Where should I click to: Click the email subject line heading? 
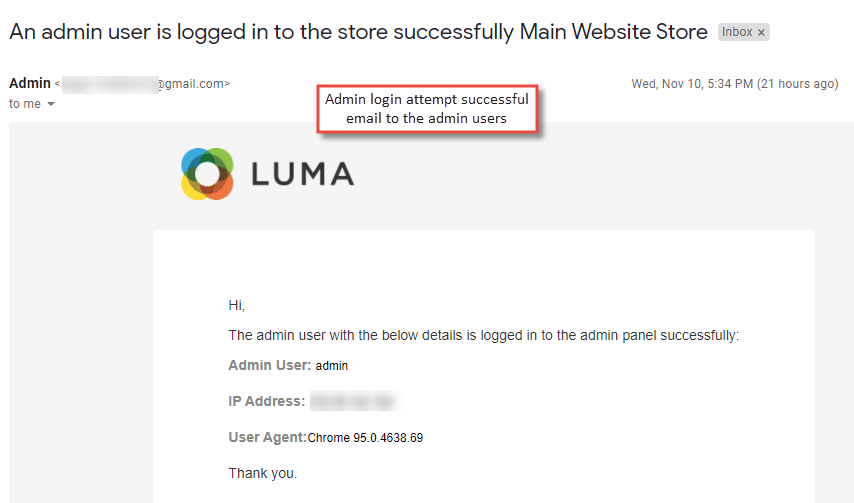tap(358, 32)
